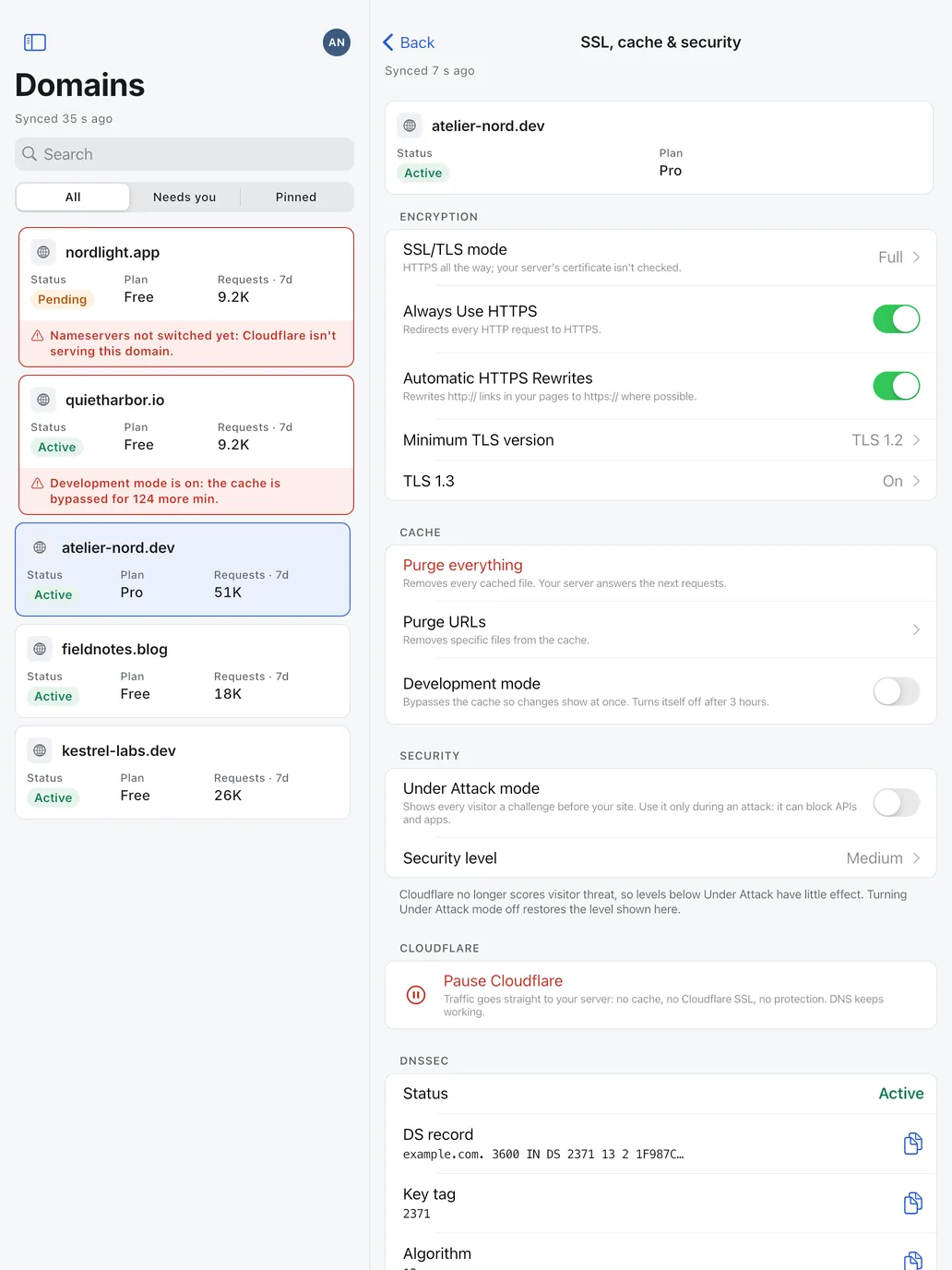Go back with the Back link
Image resolution: width=952 pixels, height=1270 pixels.
[x=408, y=42]
